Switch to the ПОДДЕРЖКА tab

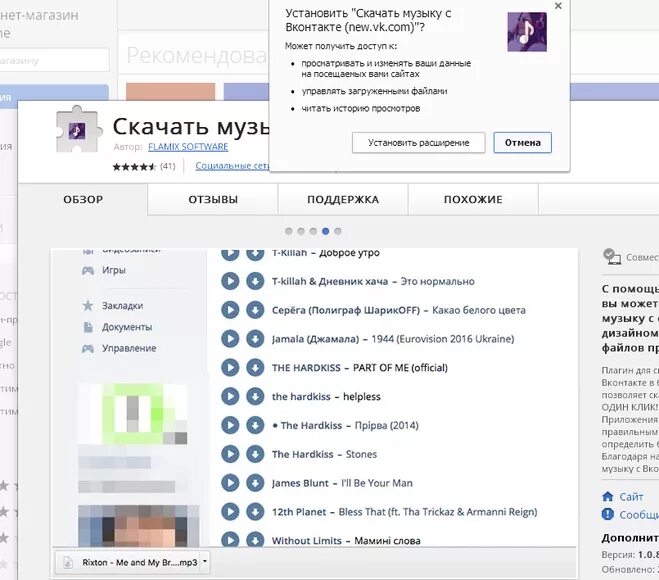pyautogui.click(x=343, y=199)
